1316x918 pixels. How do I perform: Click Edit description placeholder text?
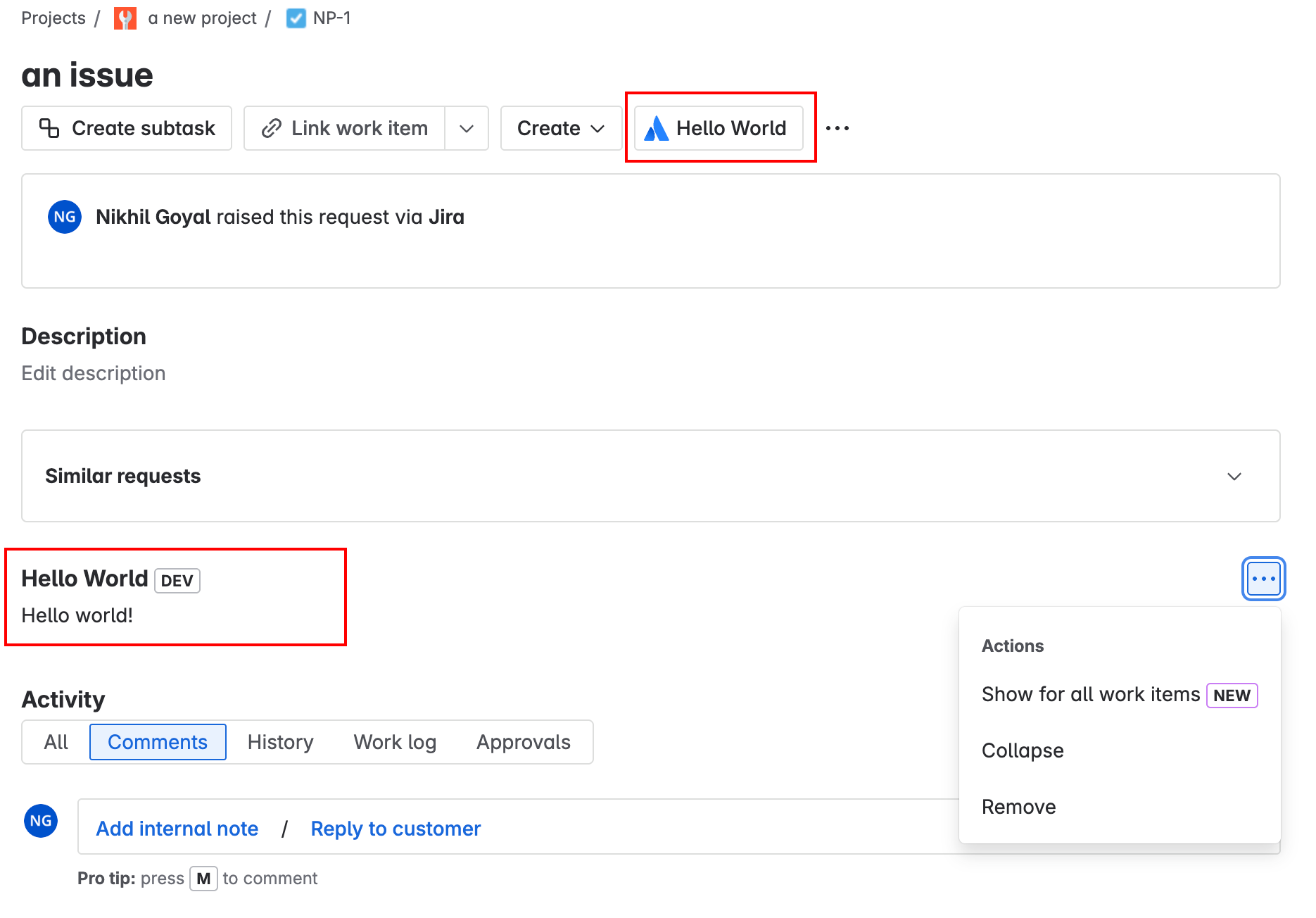[x=94, y=373]
